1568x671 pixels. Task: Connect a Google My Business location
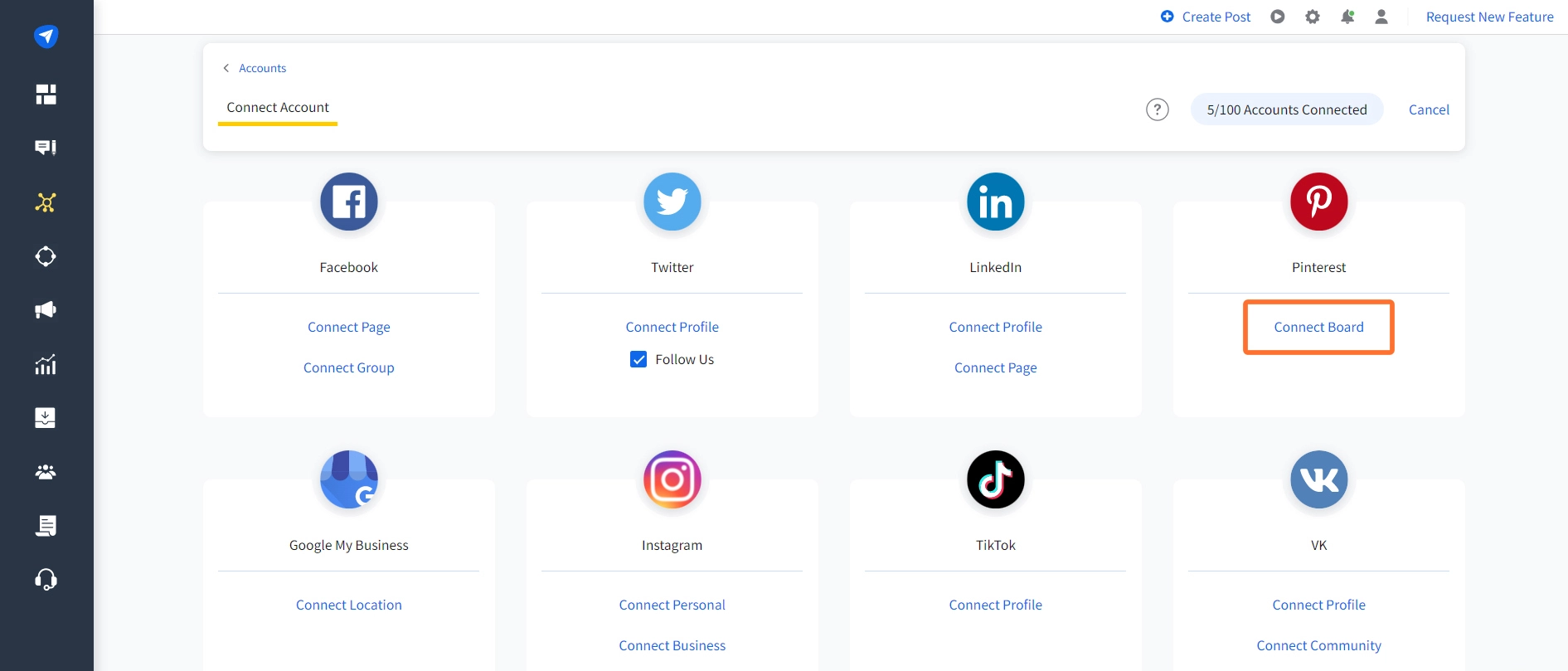tap(348, 605)
